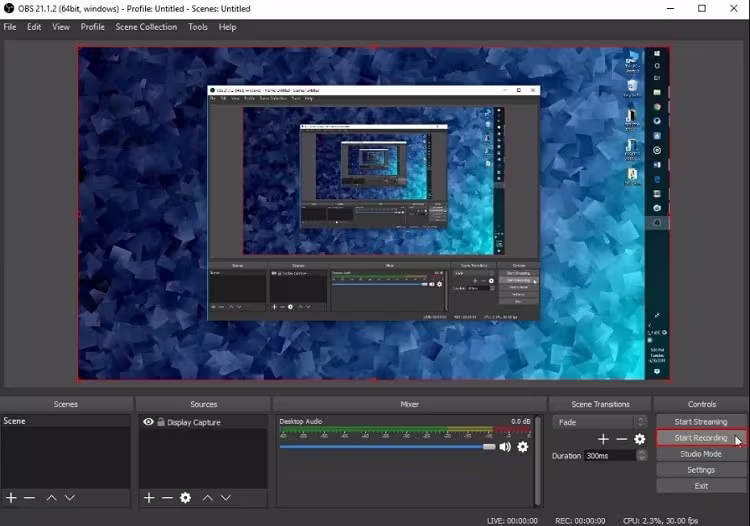Minimize the OBS window
Screen dimensions: 750x526
point(671,8)
